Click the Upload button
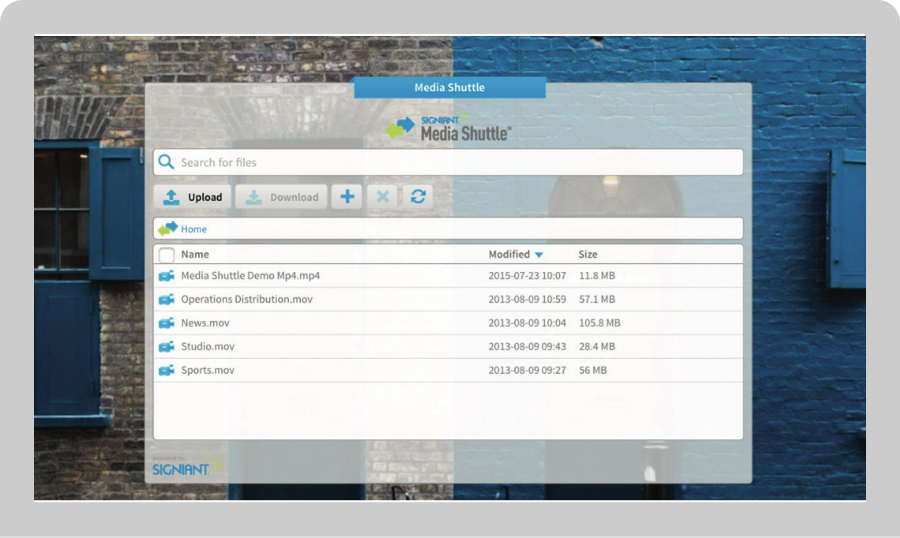The width and height of the screenshot is (900, 538). tap(193, 197)
